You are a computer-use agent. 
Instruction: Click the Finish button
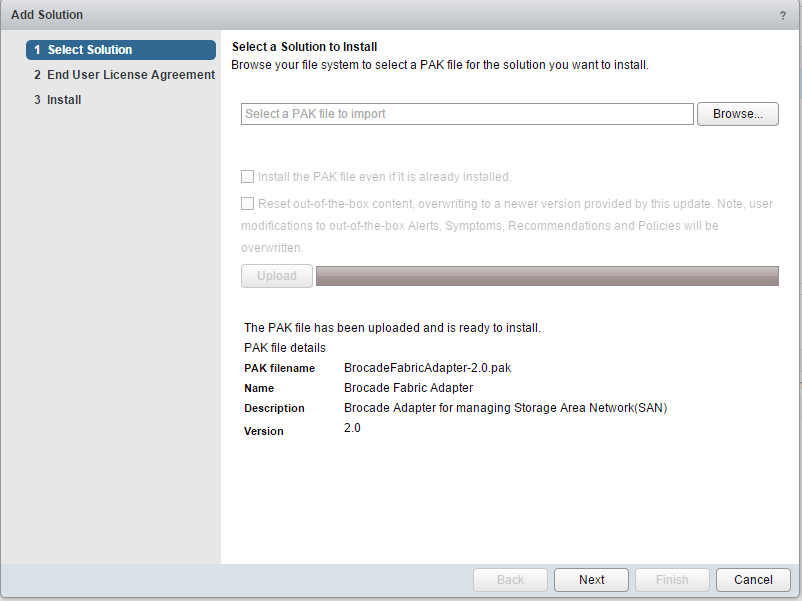pos(672,580)
